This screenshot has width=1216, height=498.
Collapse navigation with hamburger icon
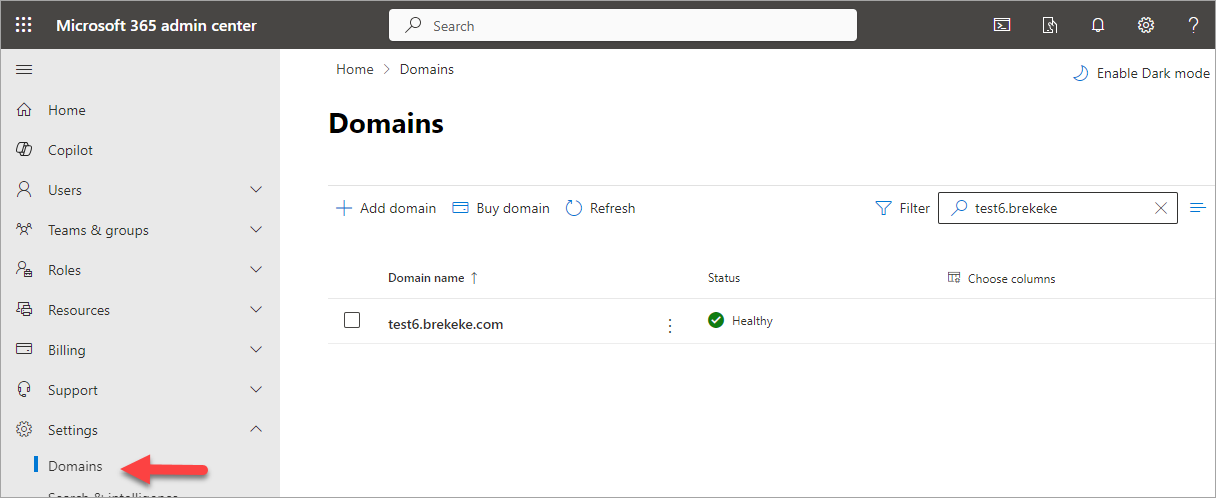(24, 69)
